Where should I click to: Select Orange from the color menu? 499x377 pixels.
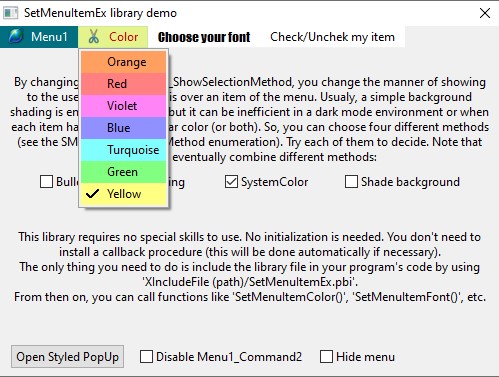(x=124, y=62)
